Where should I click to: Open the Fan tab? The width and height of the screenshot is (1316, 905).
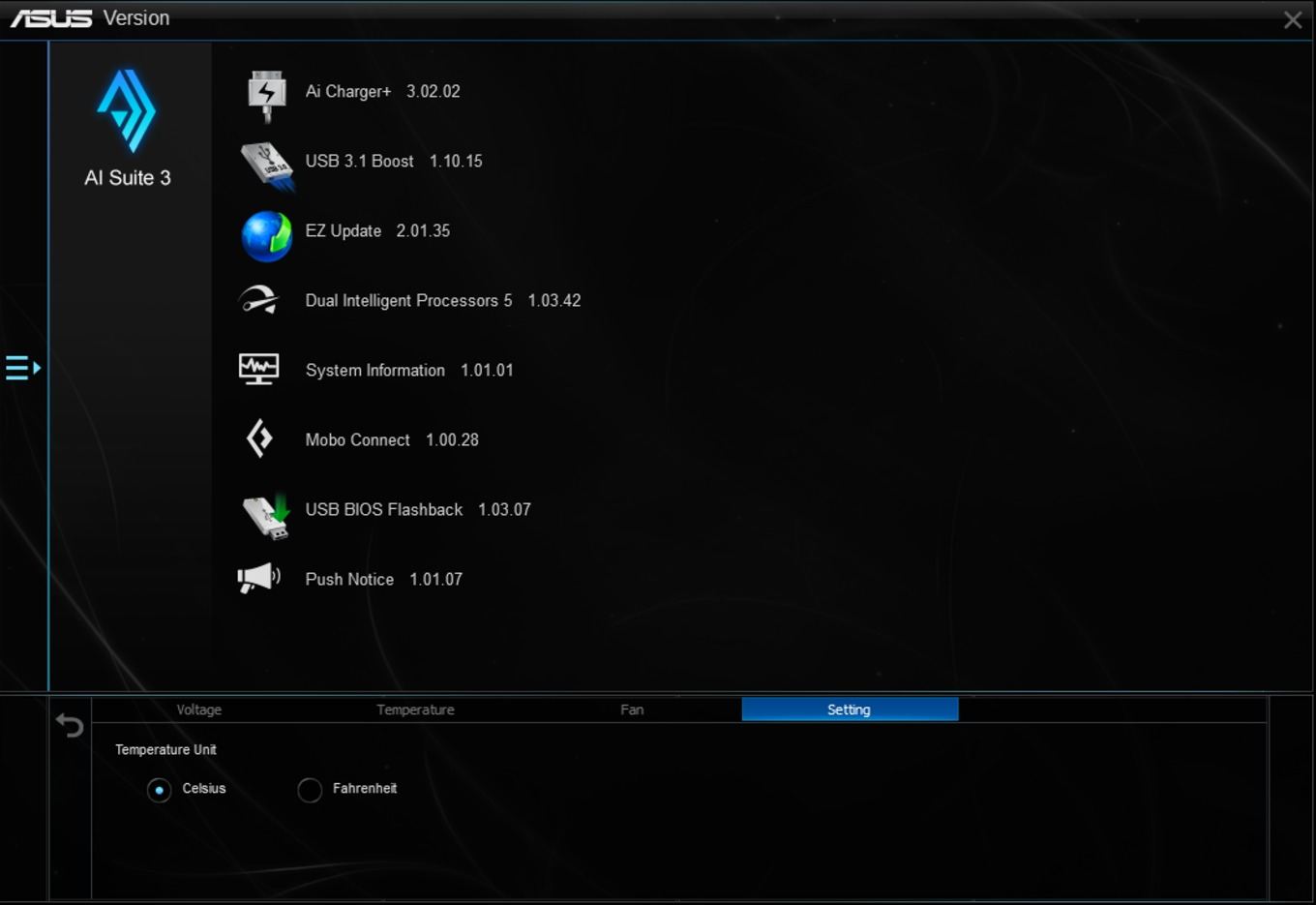point(632,709)
